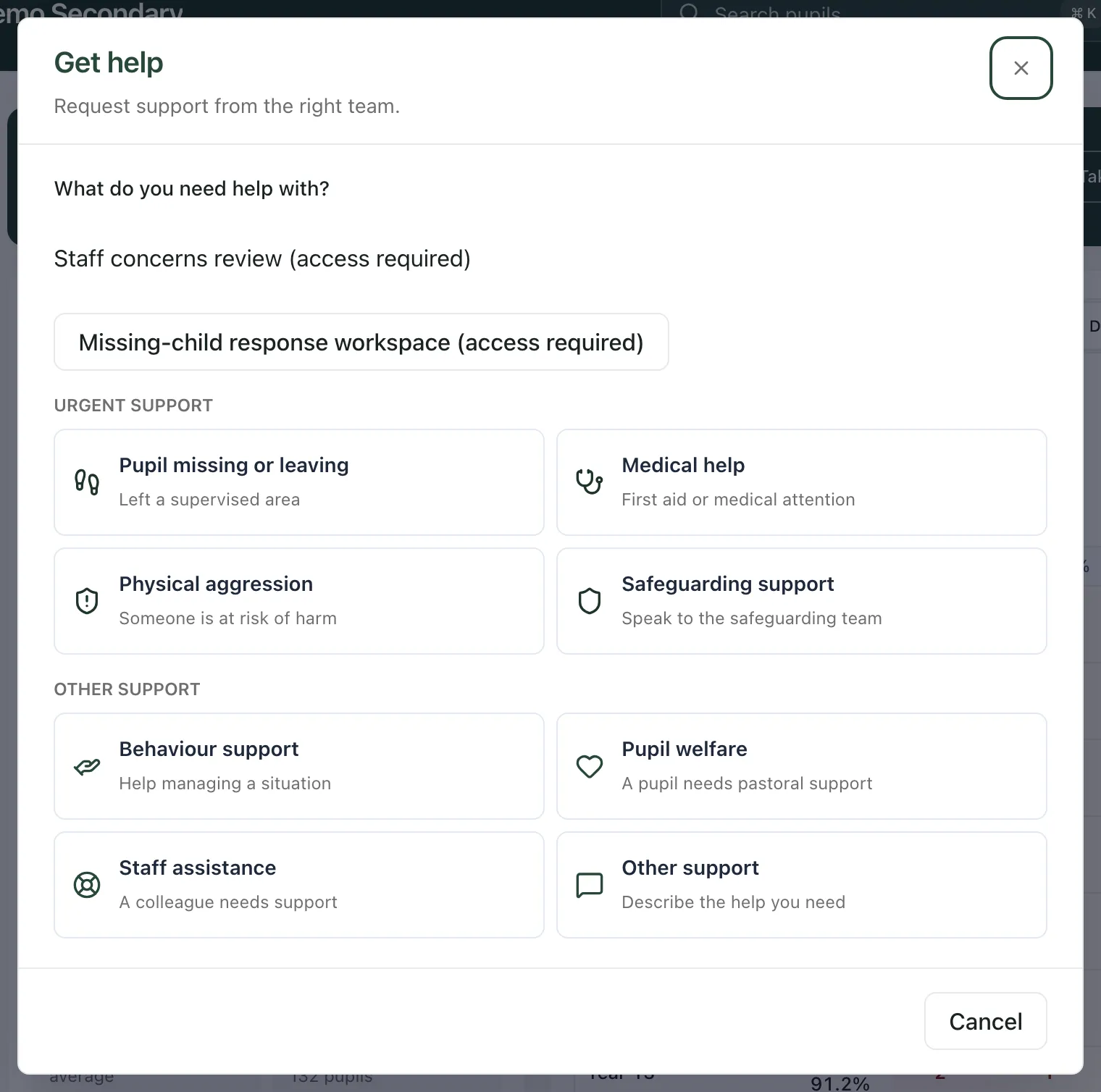
Task: Cancel the help request
Action: [986, 1021]
